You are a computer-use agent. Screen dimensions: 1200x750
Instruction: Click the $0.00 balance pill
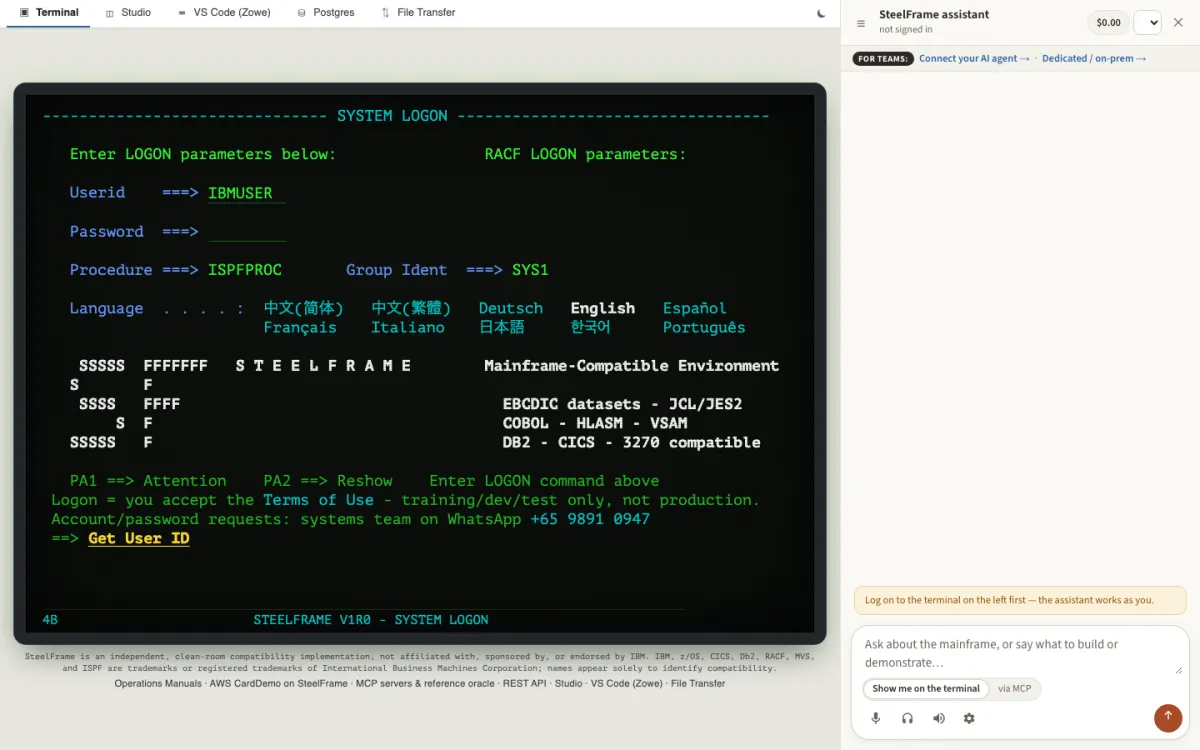pos(1108,22)
